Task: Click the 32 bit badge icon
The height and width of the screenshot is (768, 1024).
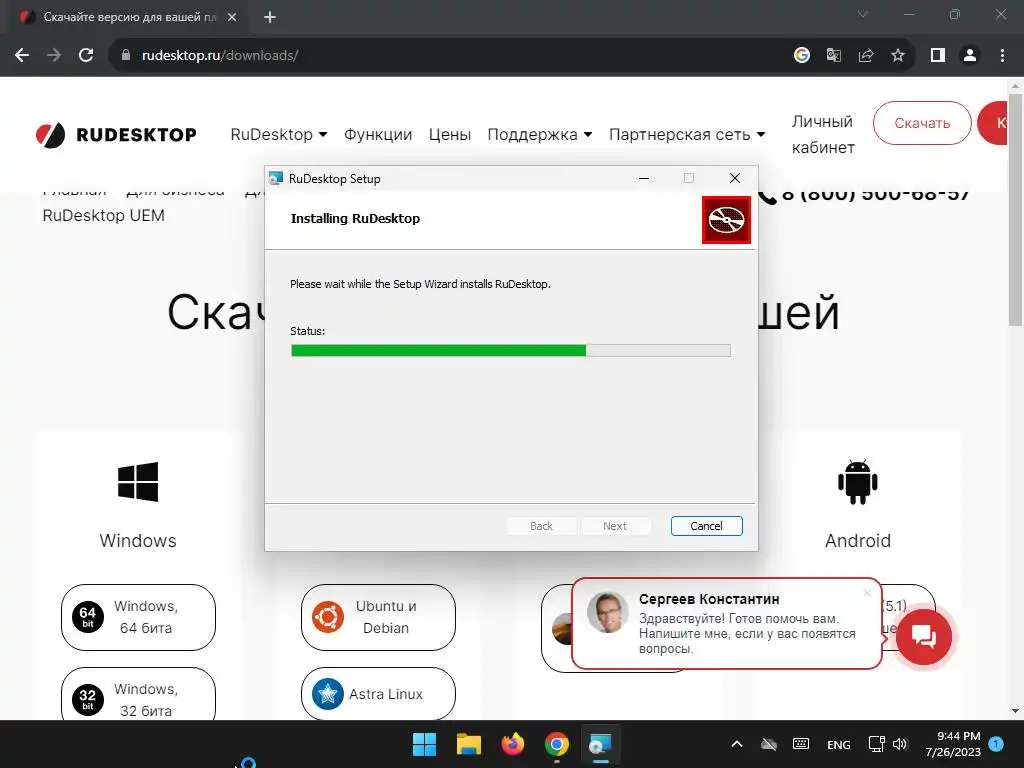Action: pyautogui.click(x=88, y=699)
